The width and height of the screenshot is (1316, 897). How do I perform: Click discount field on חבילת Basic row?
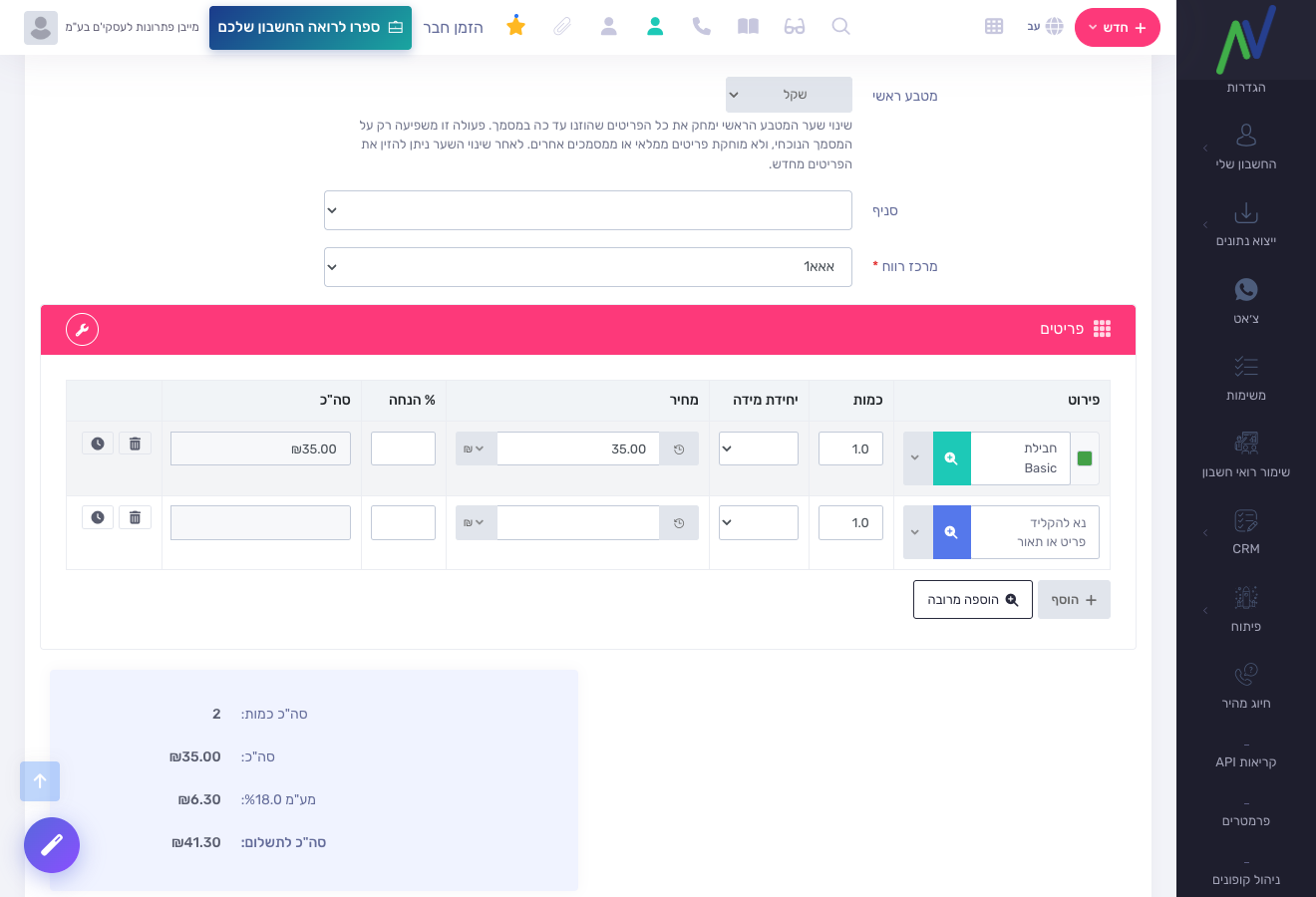[403, 448]
